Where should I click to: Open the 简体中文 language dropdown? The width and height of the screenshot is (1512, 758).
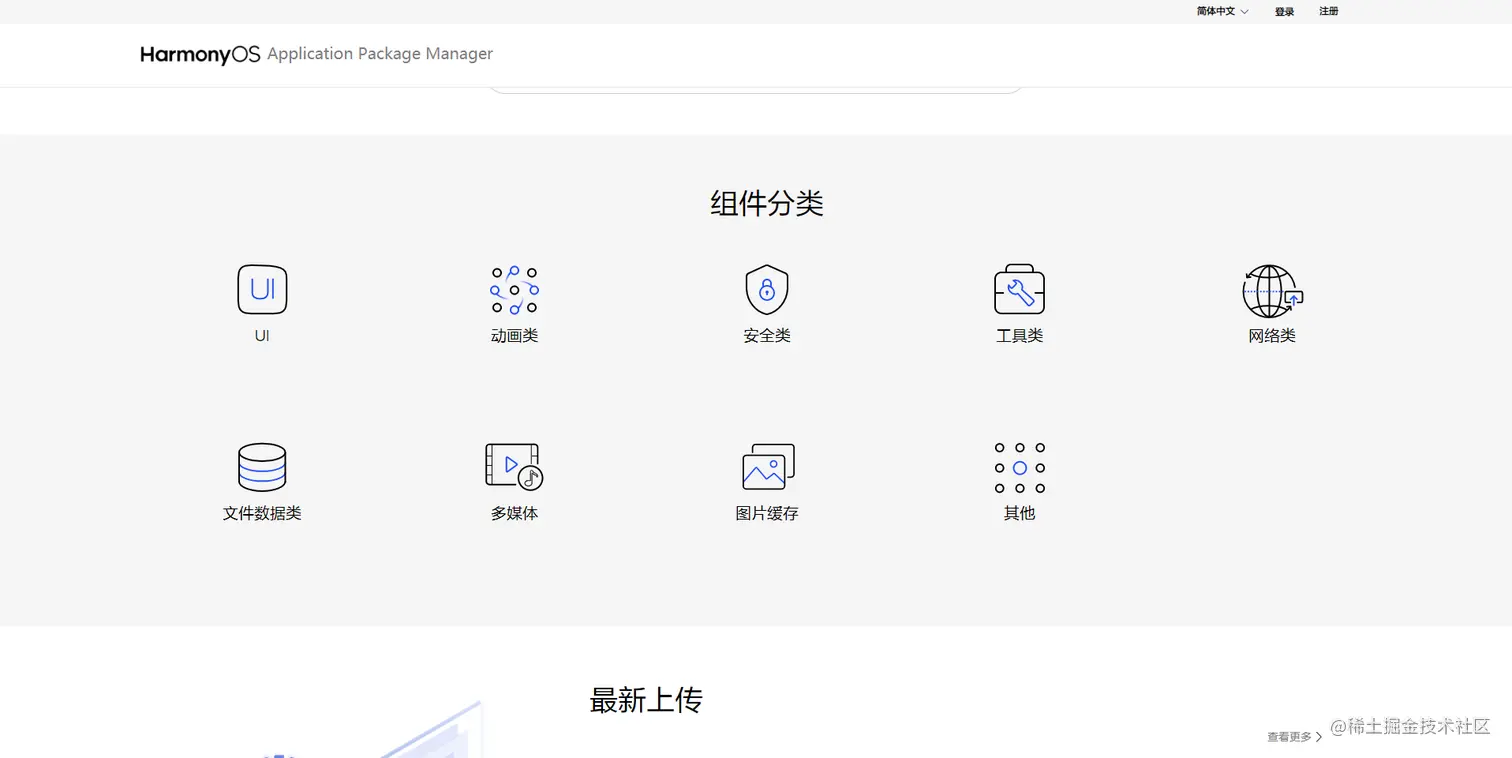tap(1220, 11)
